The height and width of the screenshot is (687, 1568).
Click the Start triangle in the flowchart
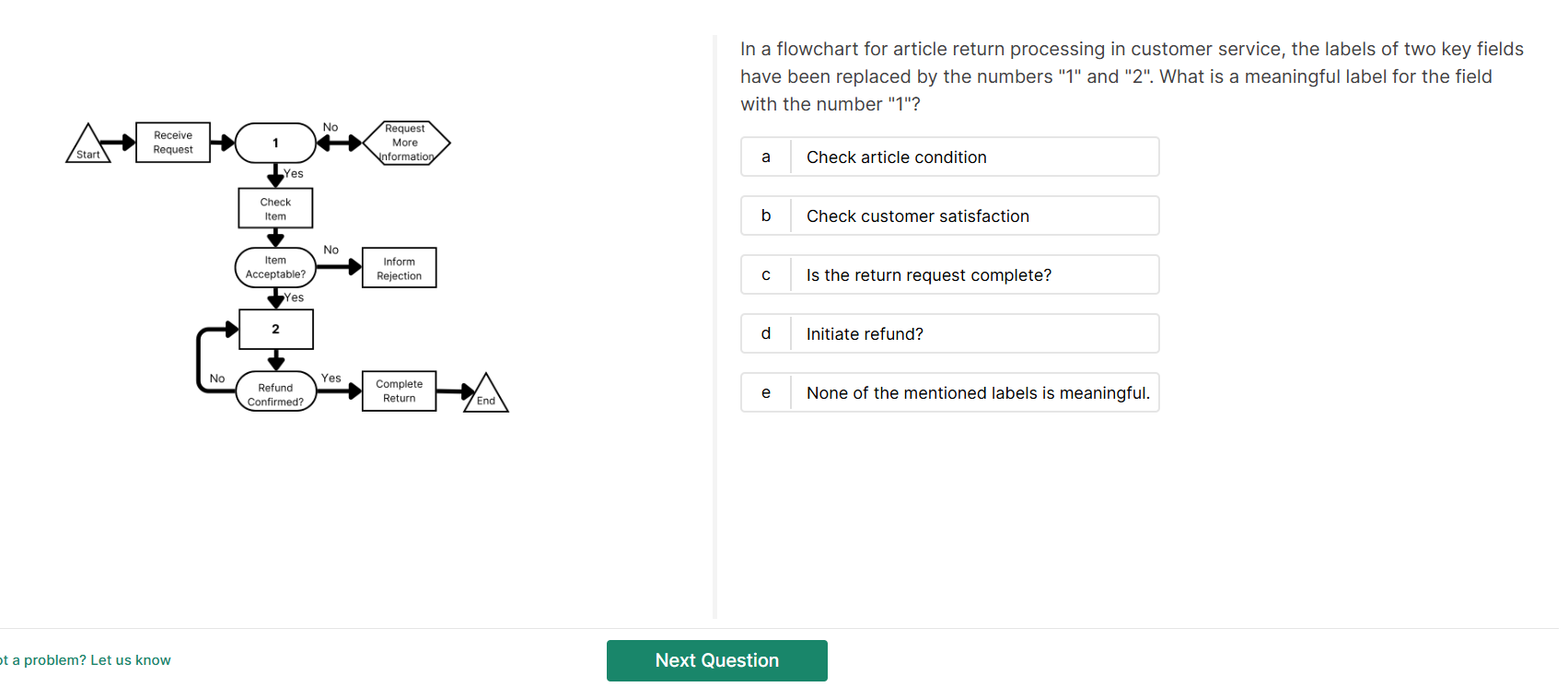[x=88, y=147]
